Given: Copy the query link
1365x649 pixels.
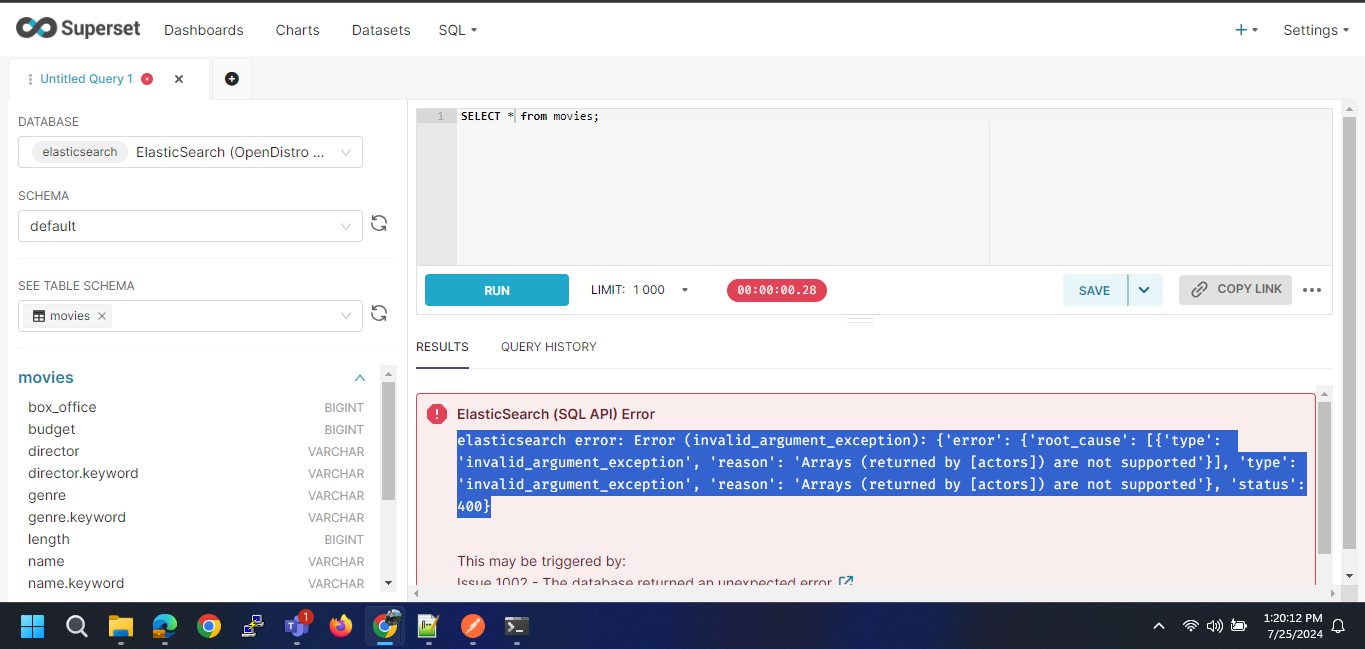Looking at the screenshot, I should [x=1236, y=289].
